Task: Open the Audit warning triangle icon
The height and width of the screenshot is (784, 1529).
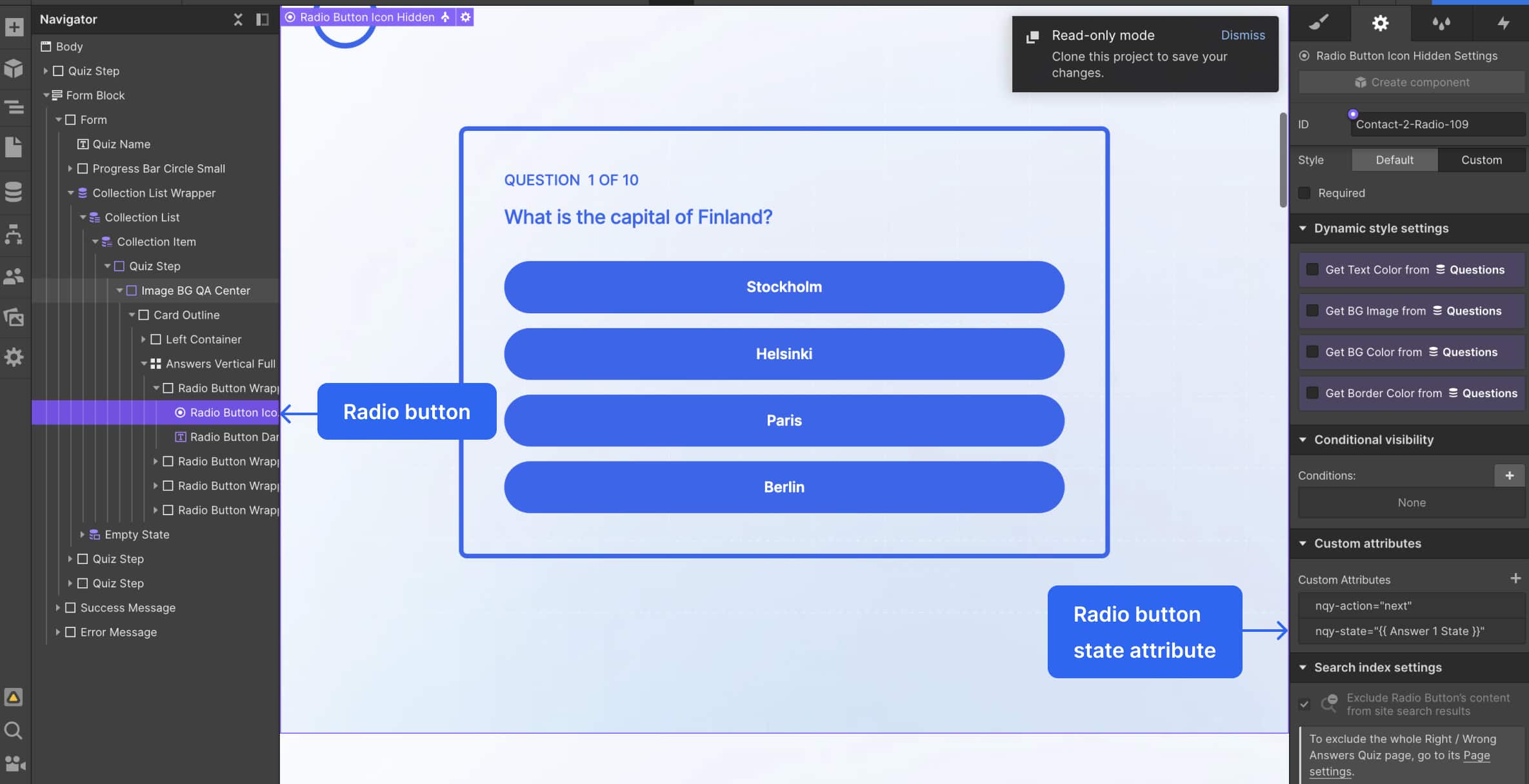Action: 14,698
